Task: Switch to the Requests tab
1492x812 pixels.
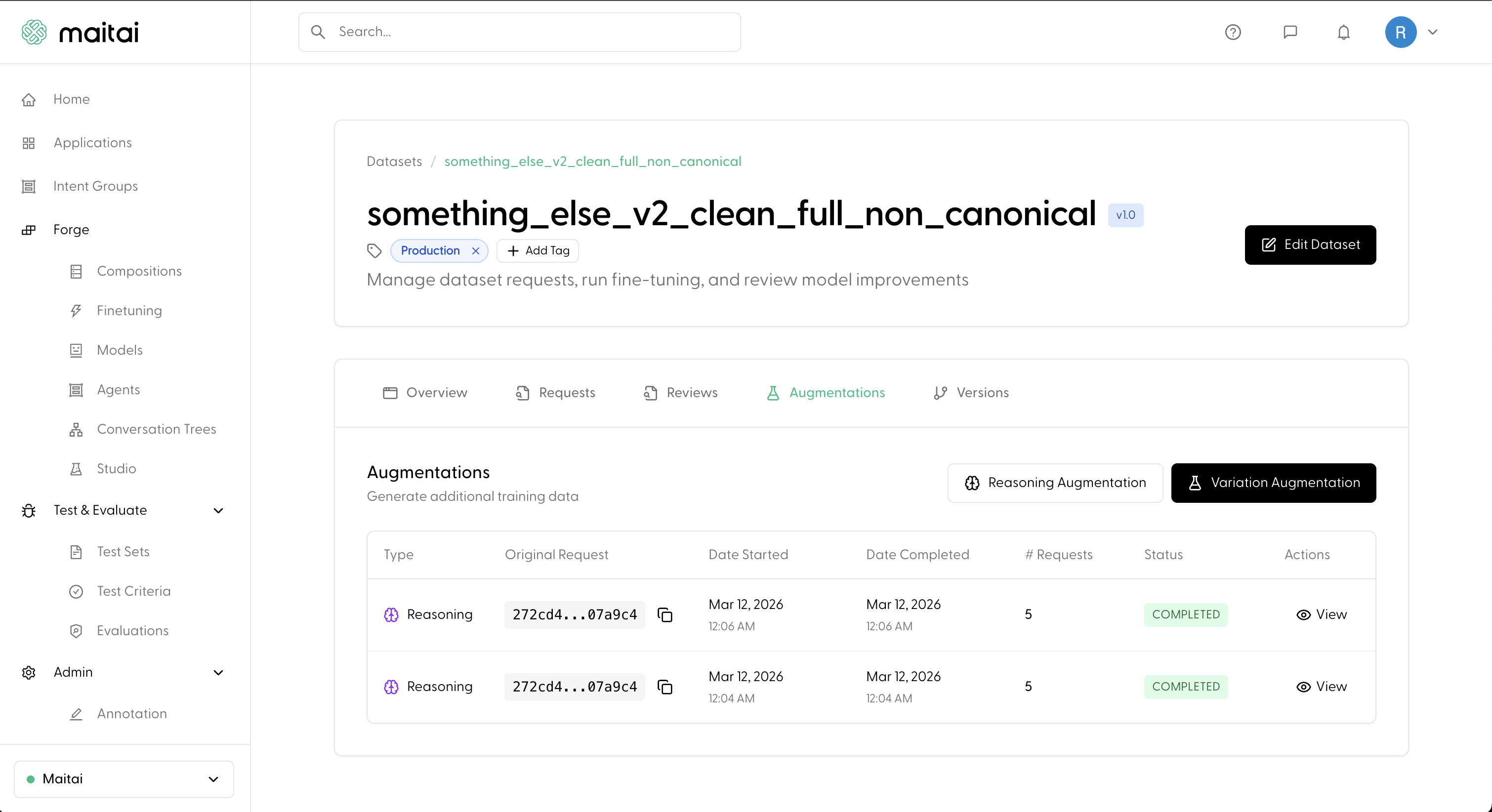Action: tap(555, 393)
